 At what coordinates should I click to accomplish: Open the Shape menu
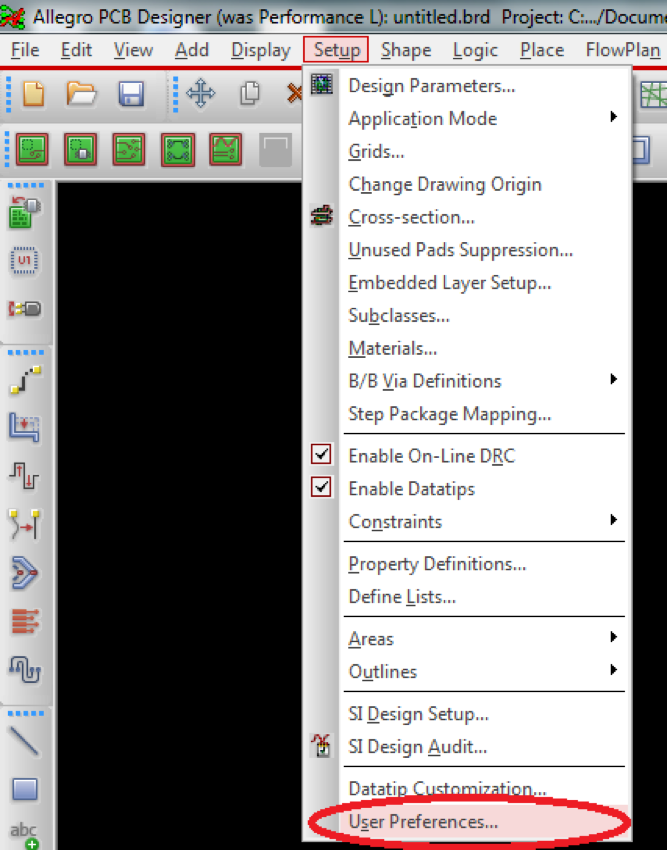coord(406,50)
